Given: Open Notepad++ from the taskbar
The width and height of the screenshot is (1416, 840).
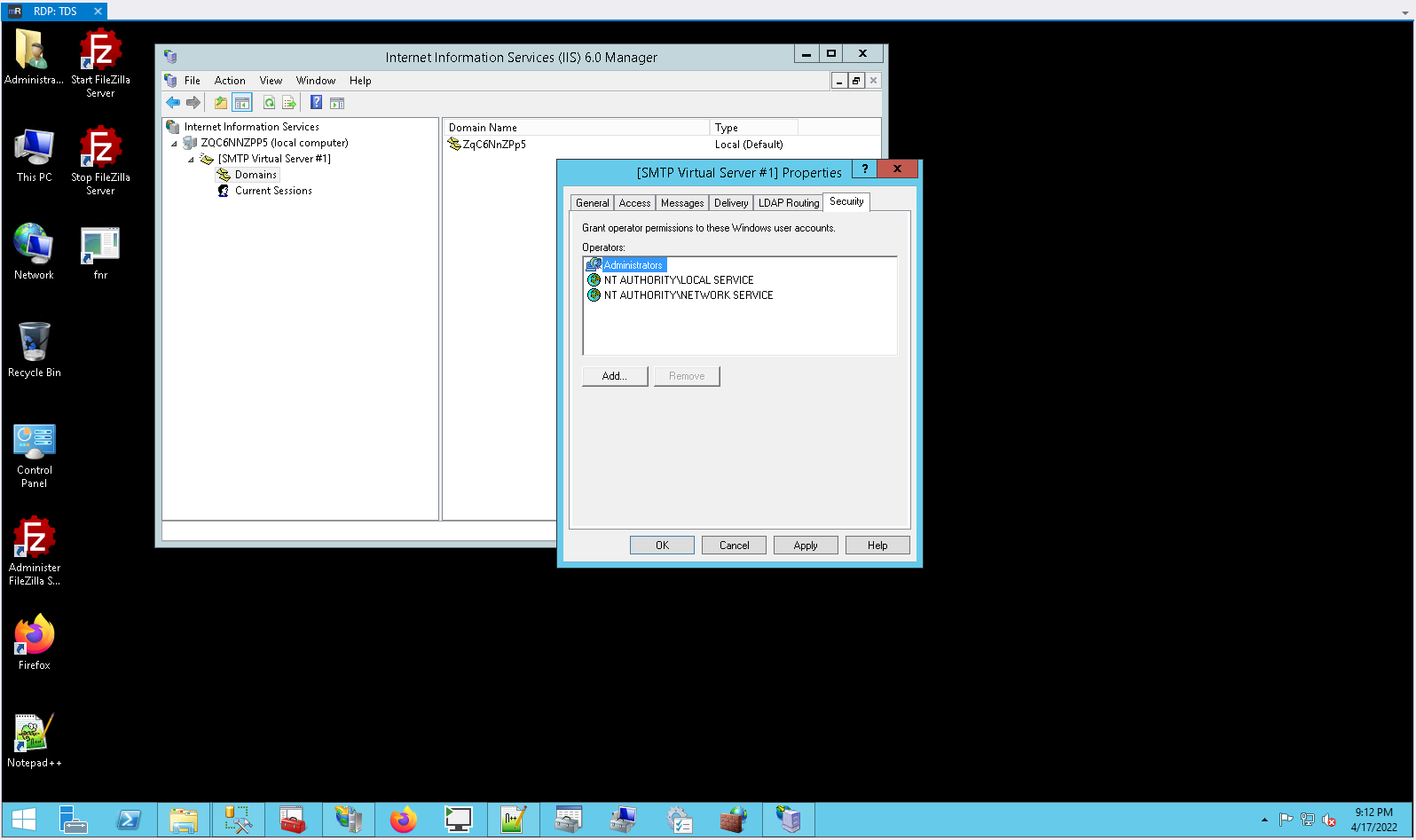Looking at the screenshot, I should pyautogui.click(x=514, y=820).
